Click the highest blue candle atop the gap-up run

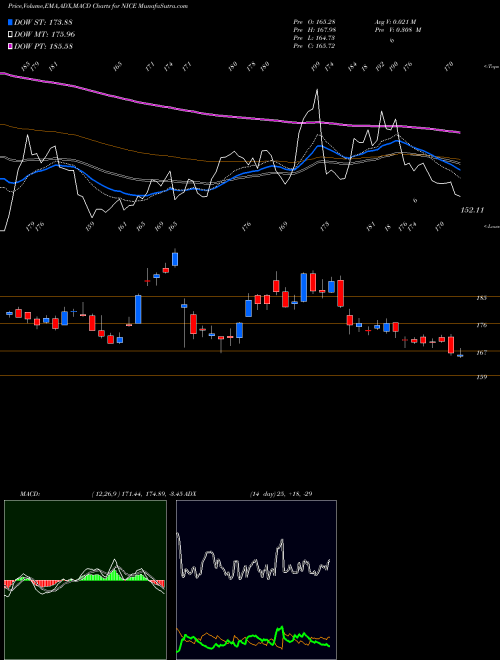[175, 259]
